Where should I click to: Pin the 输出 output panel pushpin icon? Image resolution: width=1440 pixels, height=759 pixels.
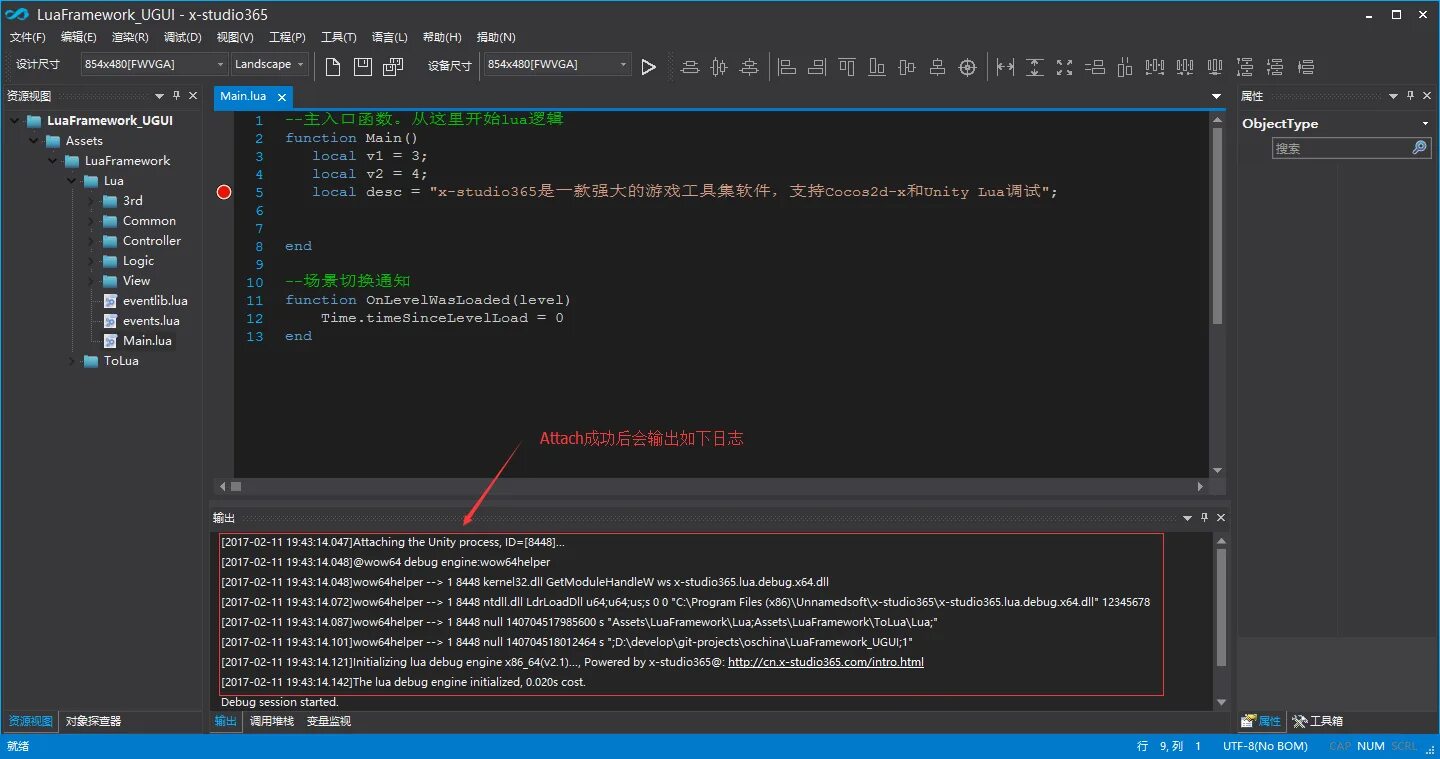1204,518
